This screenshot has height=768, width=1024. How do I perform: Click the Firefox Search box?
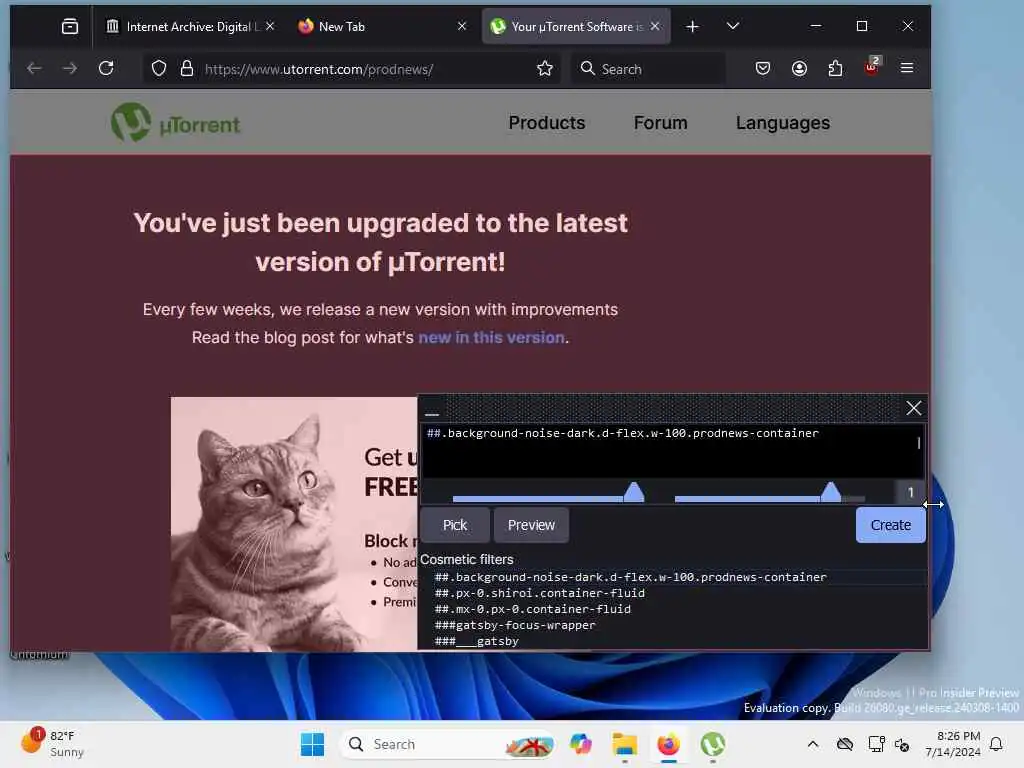(648, 69)
